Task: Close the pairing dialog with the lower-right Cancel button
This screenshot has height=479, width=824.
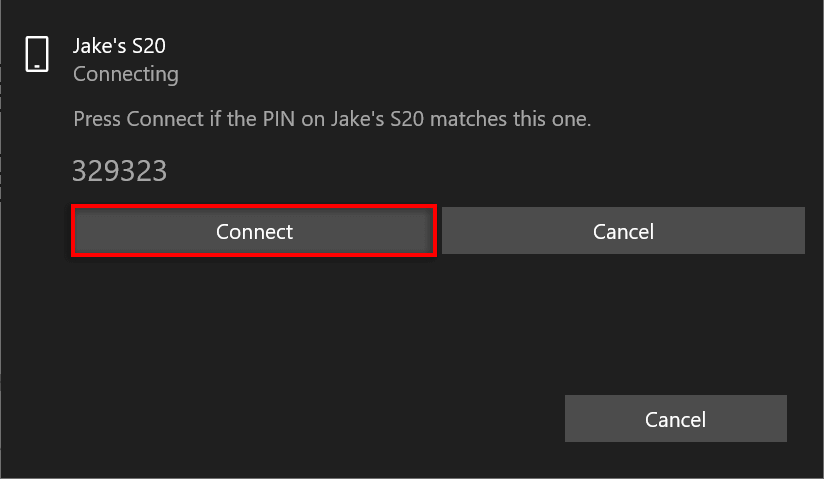Action: [676, 419]
